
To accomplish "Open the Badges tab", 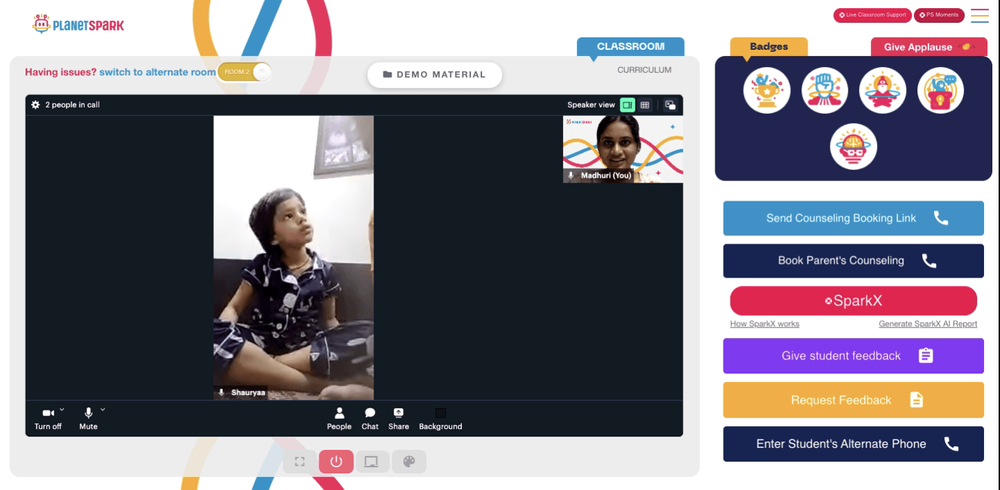I will [768, 47].
